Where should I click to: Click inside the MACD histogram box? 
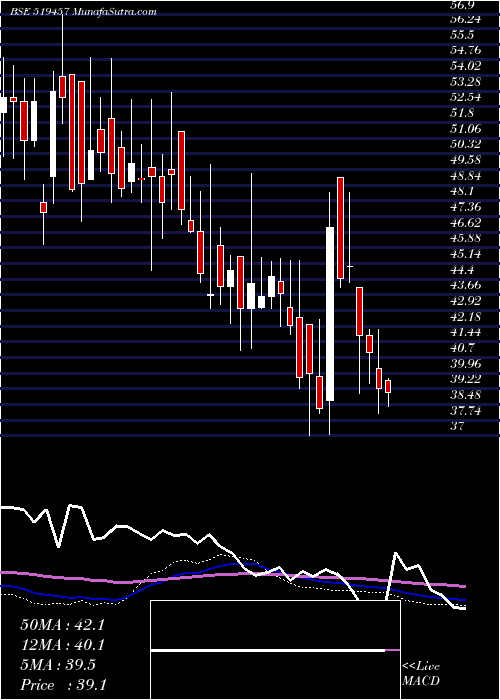[x=275, y=650]
